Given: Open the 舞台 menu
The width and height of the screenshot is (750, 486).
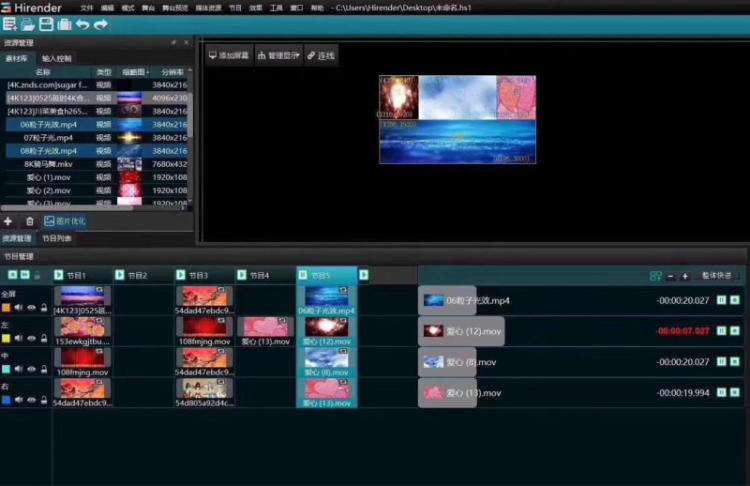Looking at the screenshot, I should (148, 8).
